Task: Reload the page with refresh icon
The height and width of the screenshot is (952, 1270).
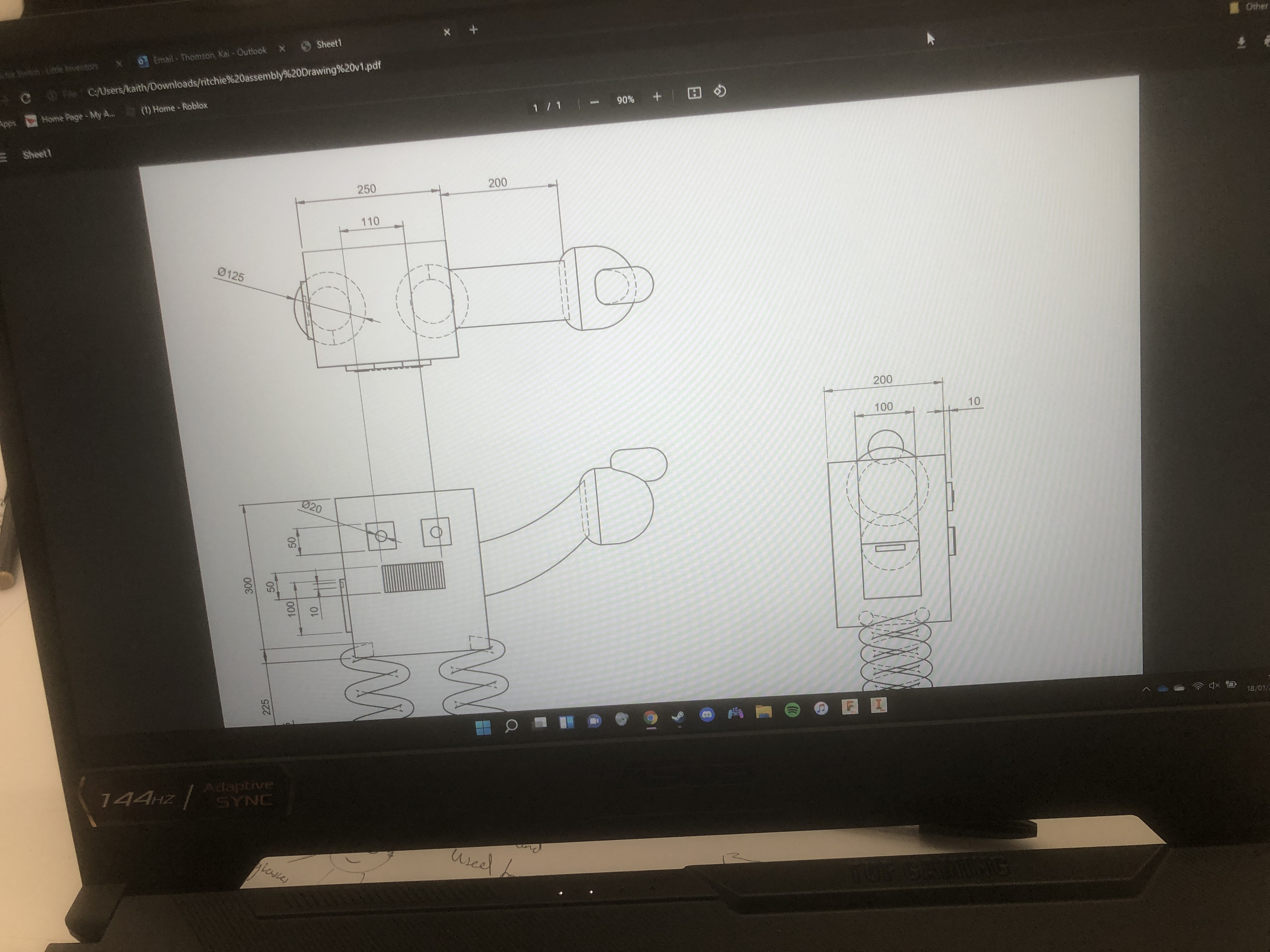Action: pos(25,98)
